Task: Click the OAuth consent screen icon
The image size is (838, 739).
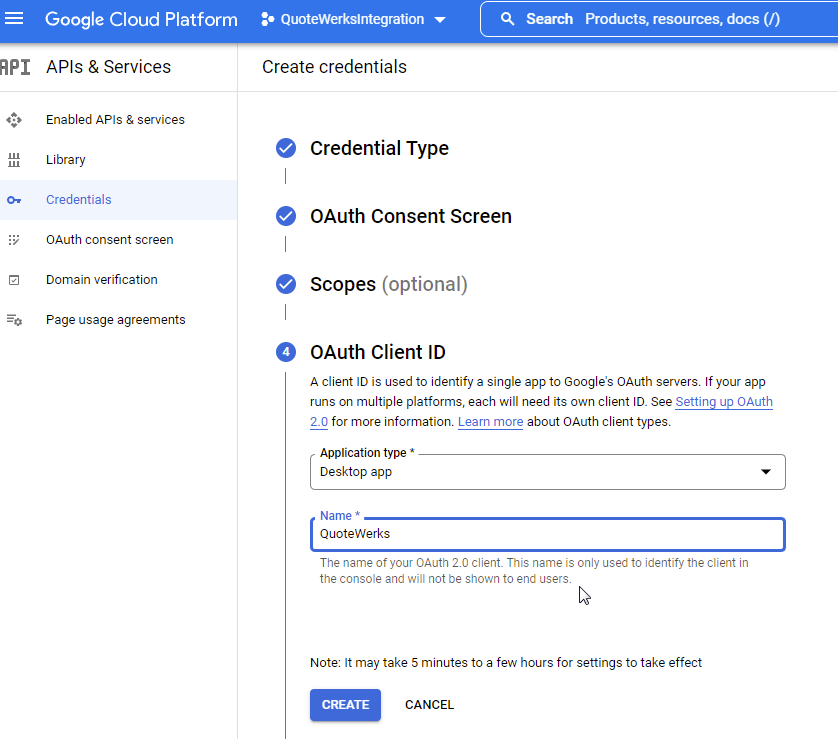Action: click(x=14, y=240)
